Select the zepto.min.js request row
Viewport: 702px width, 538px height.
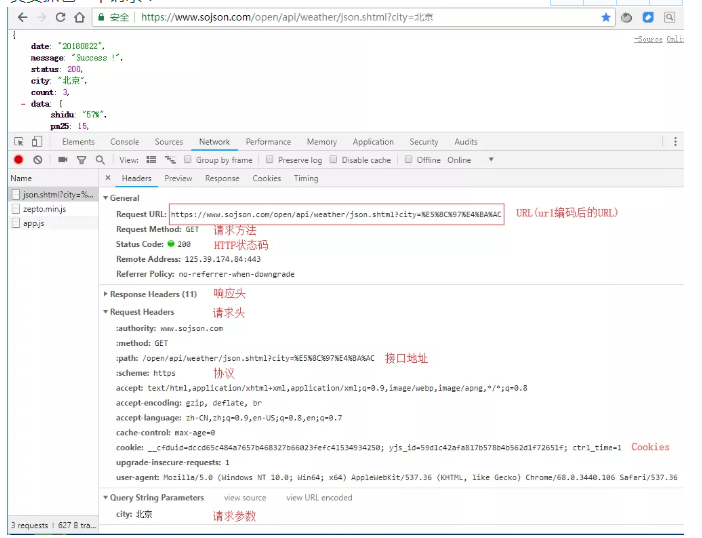point(53,209)
